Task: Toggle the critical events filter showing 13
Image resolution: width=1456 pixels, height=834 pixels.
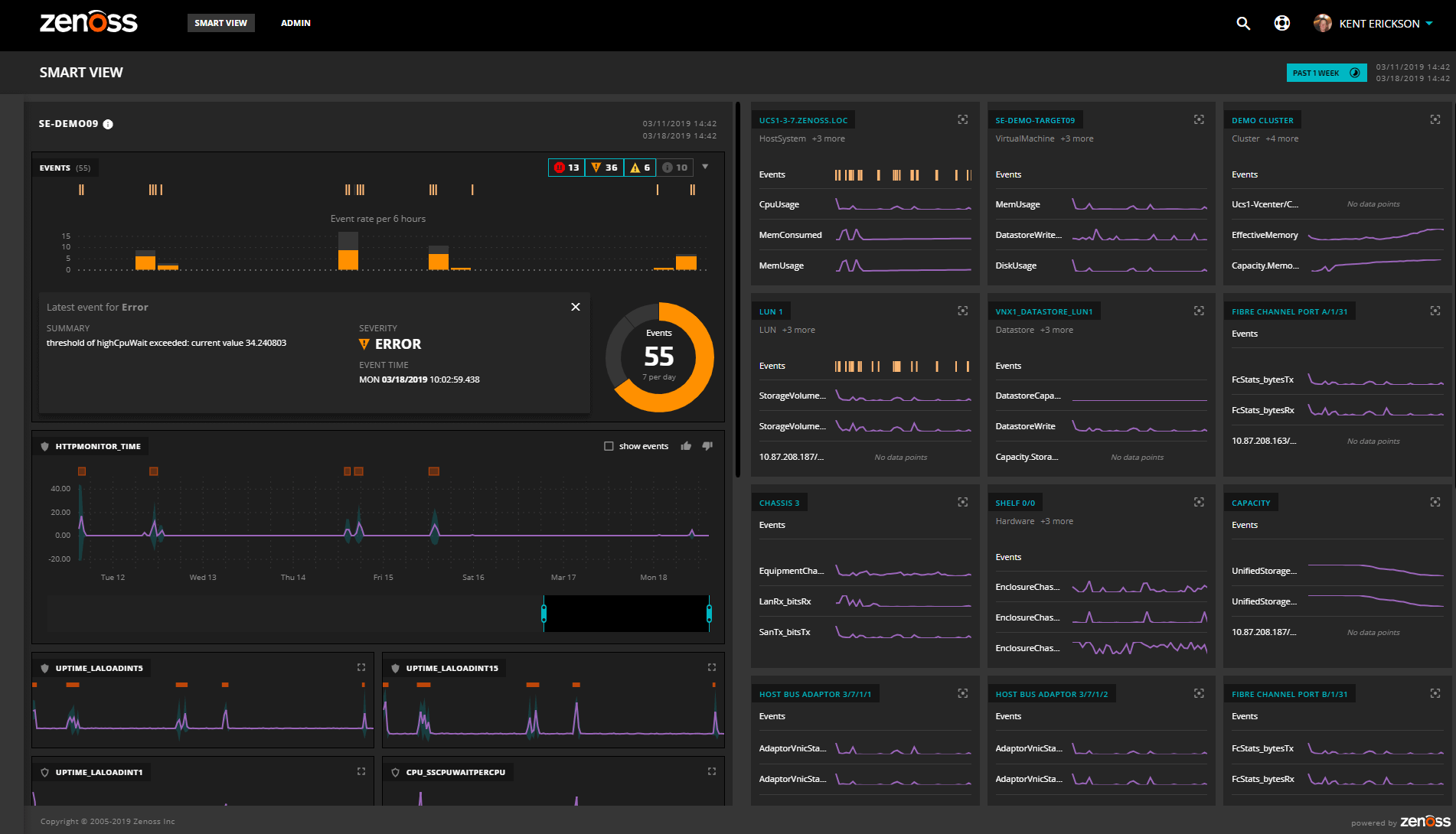Action: click(x=566, y=168)
